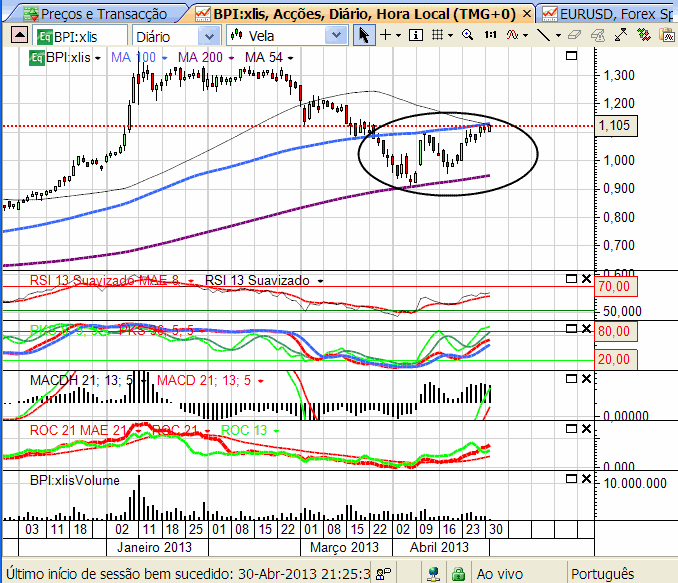This screenshot has height=583, width=678.
Task: Switch to the Preços e Transacção tab
Action: click(x=96, y=14)
